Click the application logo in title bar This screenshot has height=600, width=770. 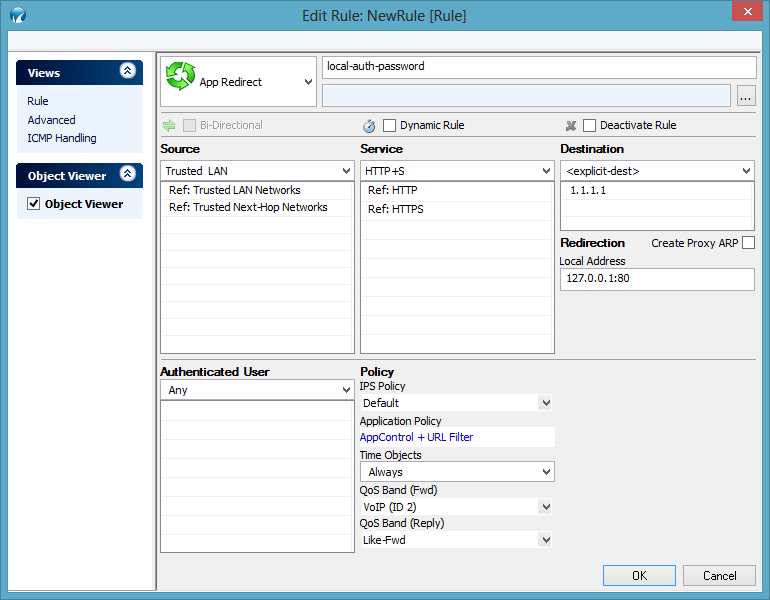click(18, 15)
